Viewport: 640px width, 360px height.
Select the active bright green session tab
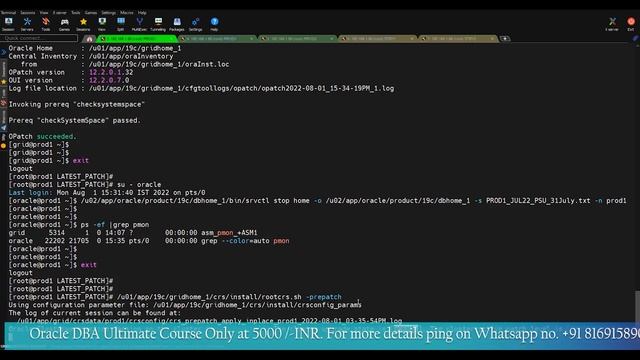(137, 39)
